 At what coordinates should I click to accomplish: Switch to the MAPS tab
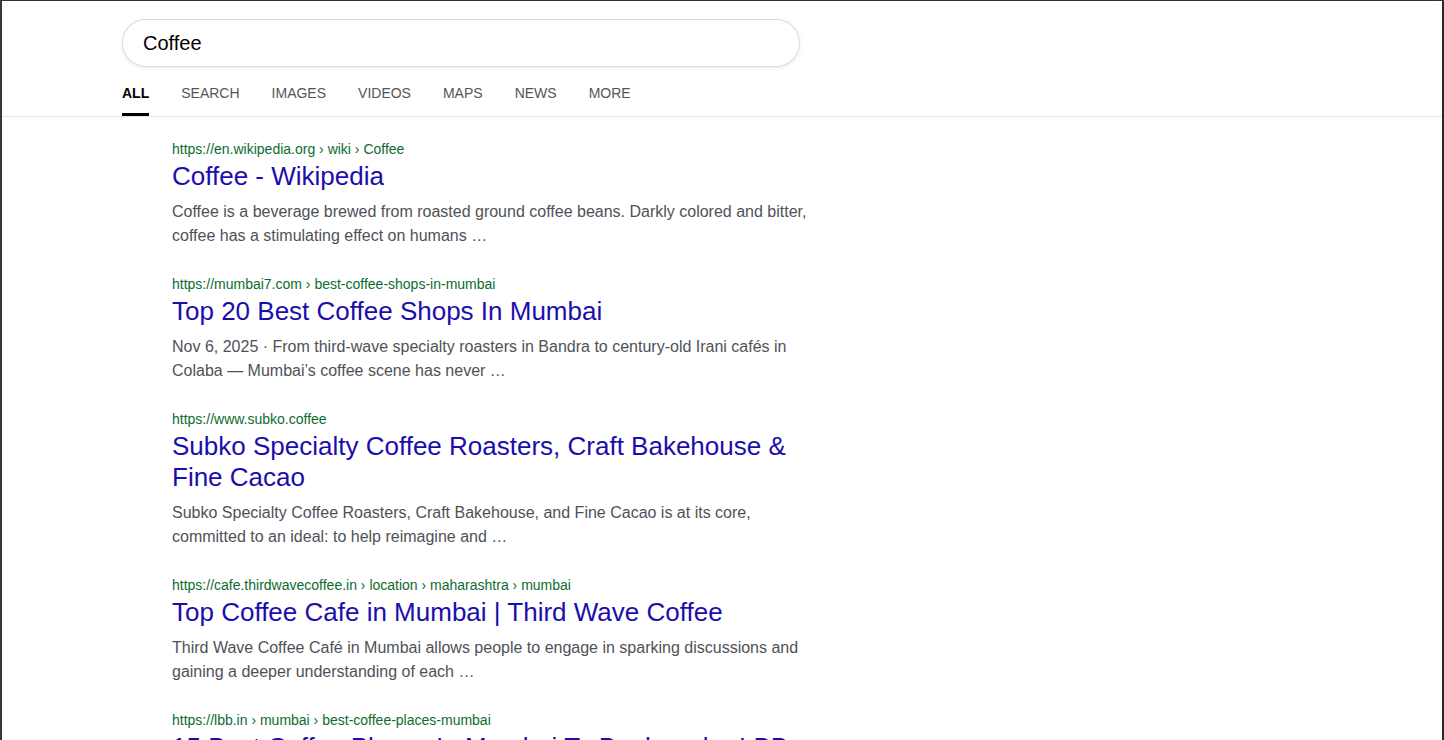(x=463, y=93)
